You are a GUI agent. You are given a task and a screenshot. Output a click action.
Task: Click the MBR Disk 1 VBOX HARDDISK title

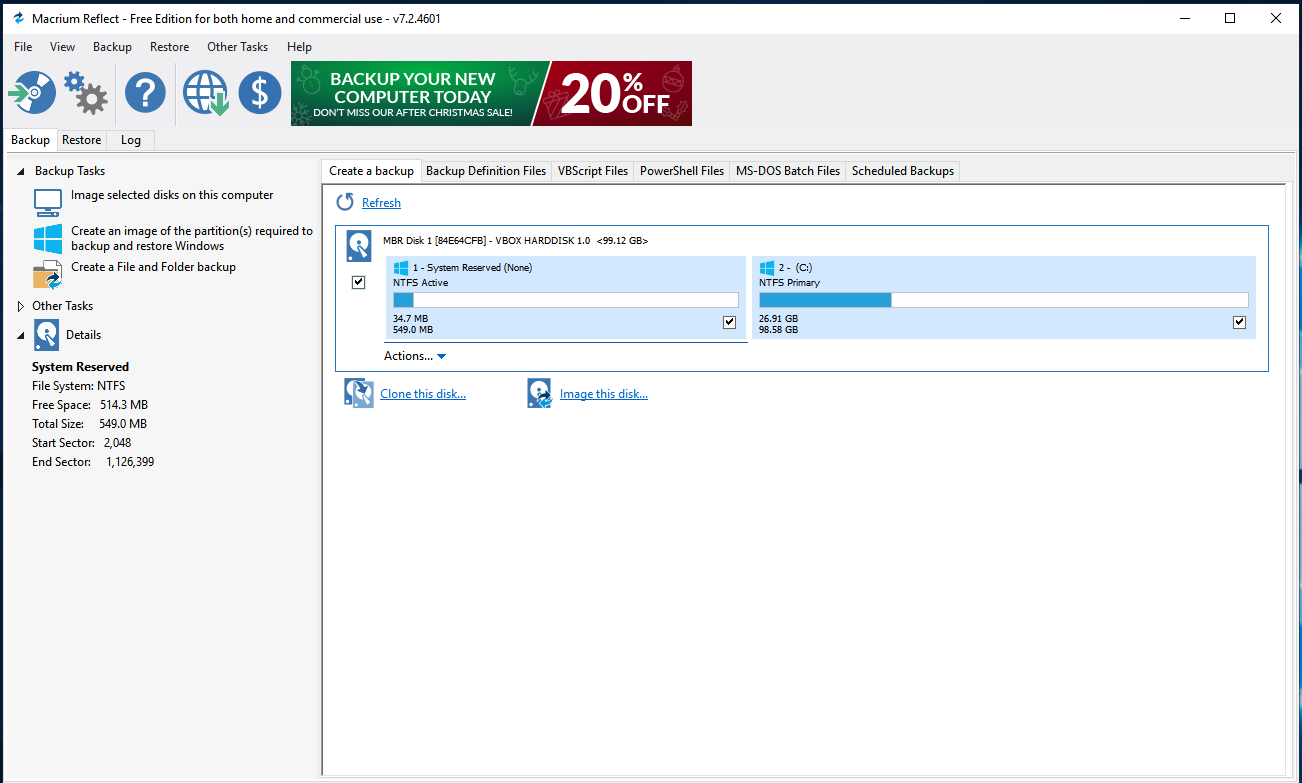click(x=515, y=240)
